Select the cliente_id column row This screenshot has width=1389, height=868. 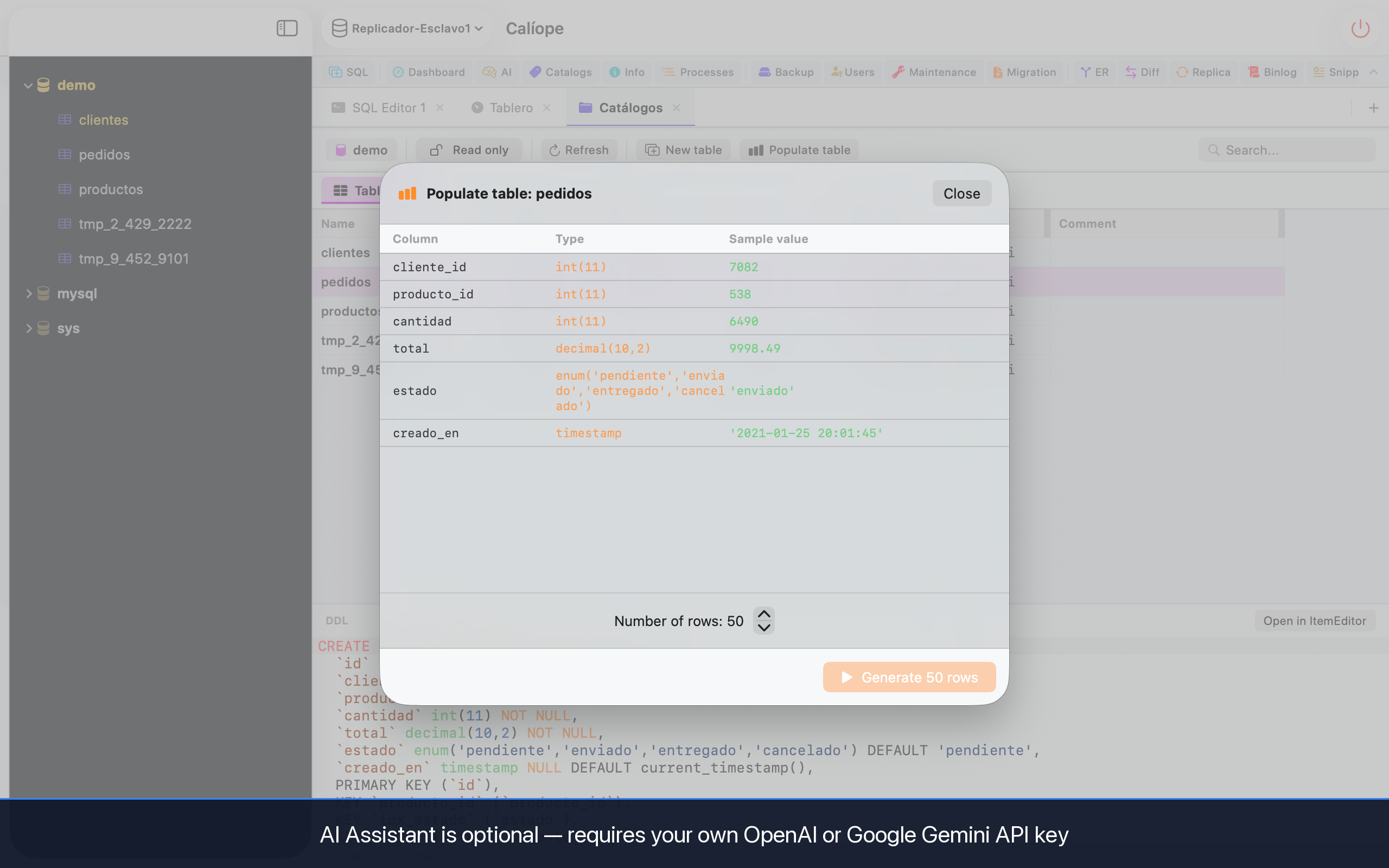pyautogui.click(x=694, y=267)
